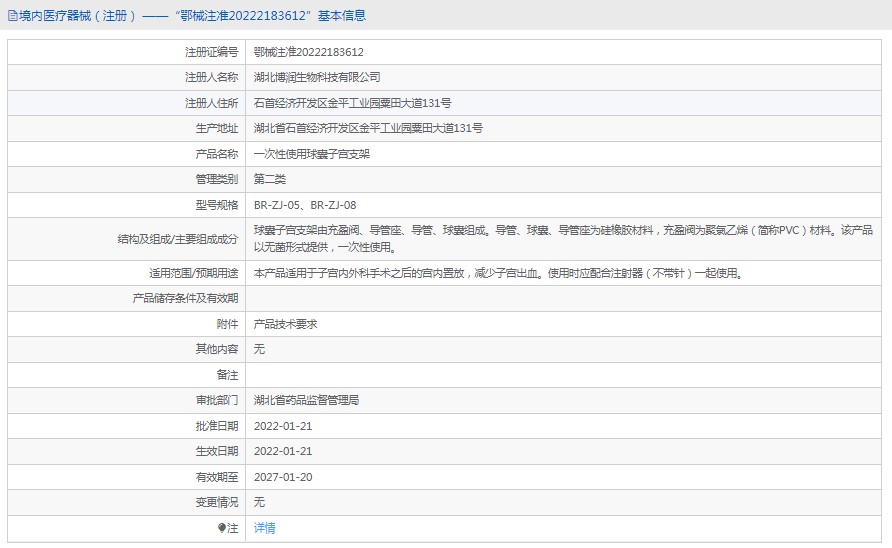892x548 pixels.
Task: Open the 详情 link in the last row
Action: click(x=264, y=528)
